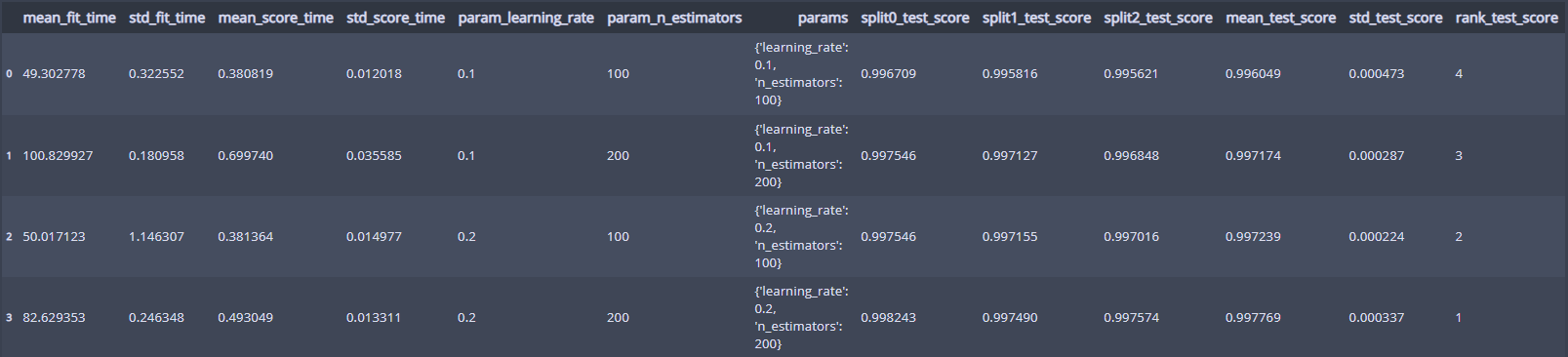The image size is (1568, 357).
Task: Click split2_test_score value 0.997016
Action: coord(1132,237)
